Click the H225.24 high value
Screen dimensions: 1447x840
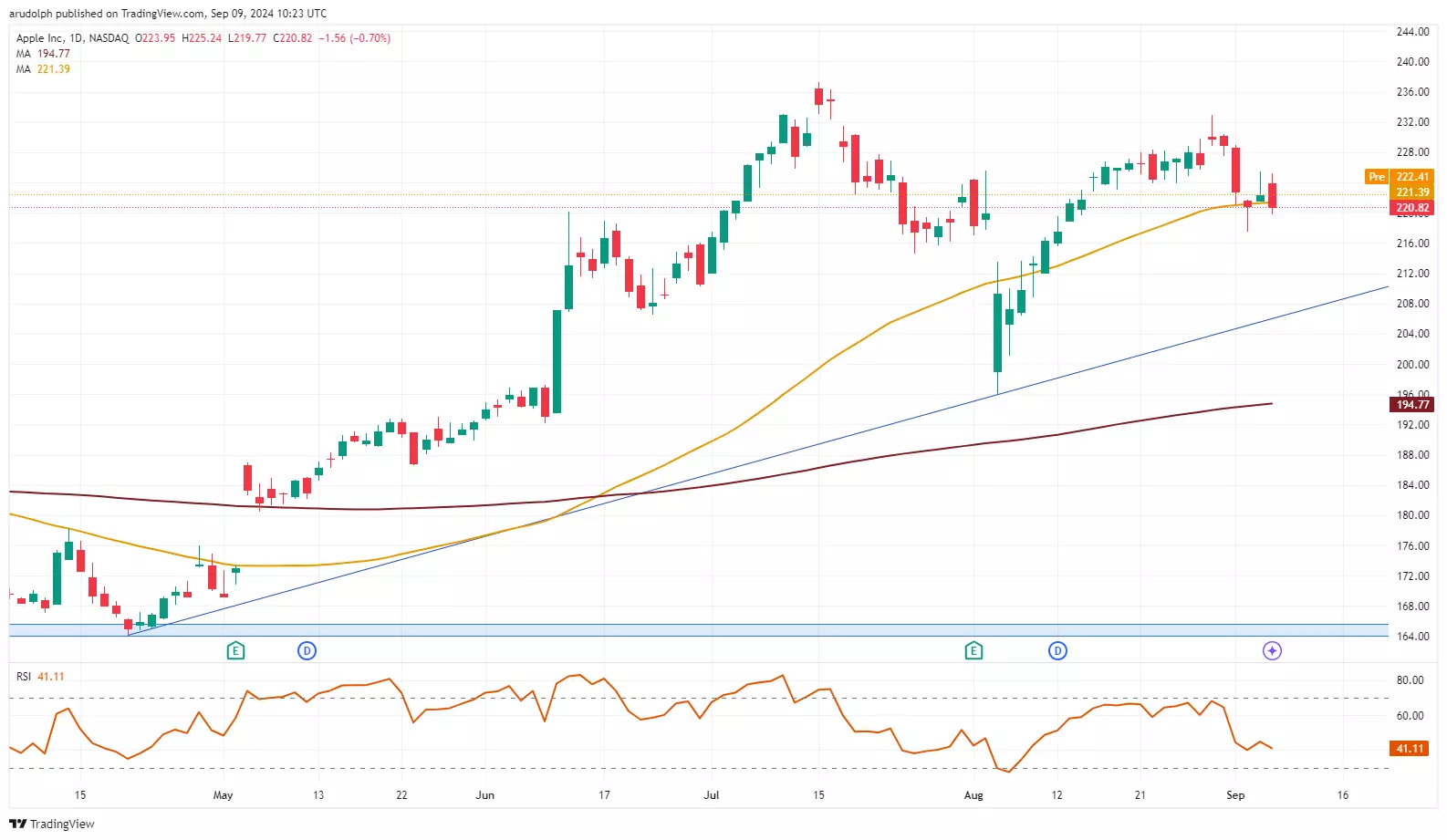[x=202, y=38]
